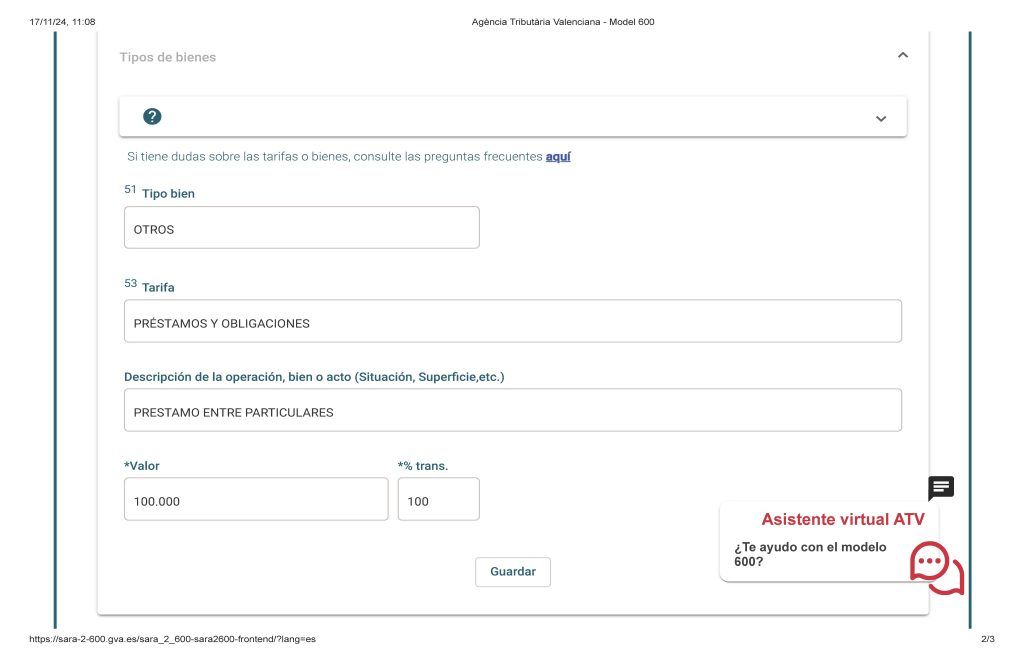Click the red virtual assistant chat bubble
The height and width of the screenshot is (659, 1024).
pos(936,568)
